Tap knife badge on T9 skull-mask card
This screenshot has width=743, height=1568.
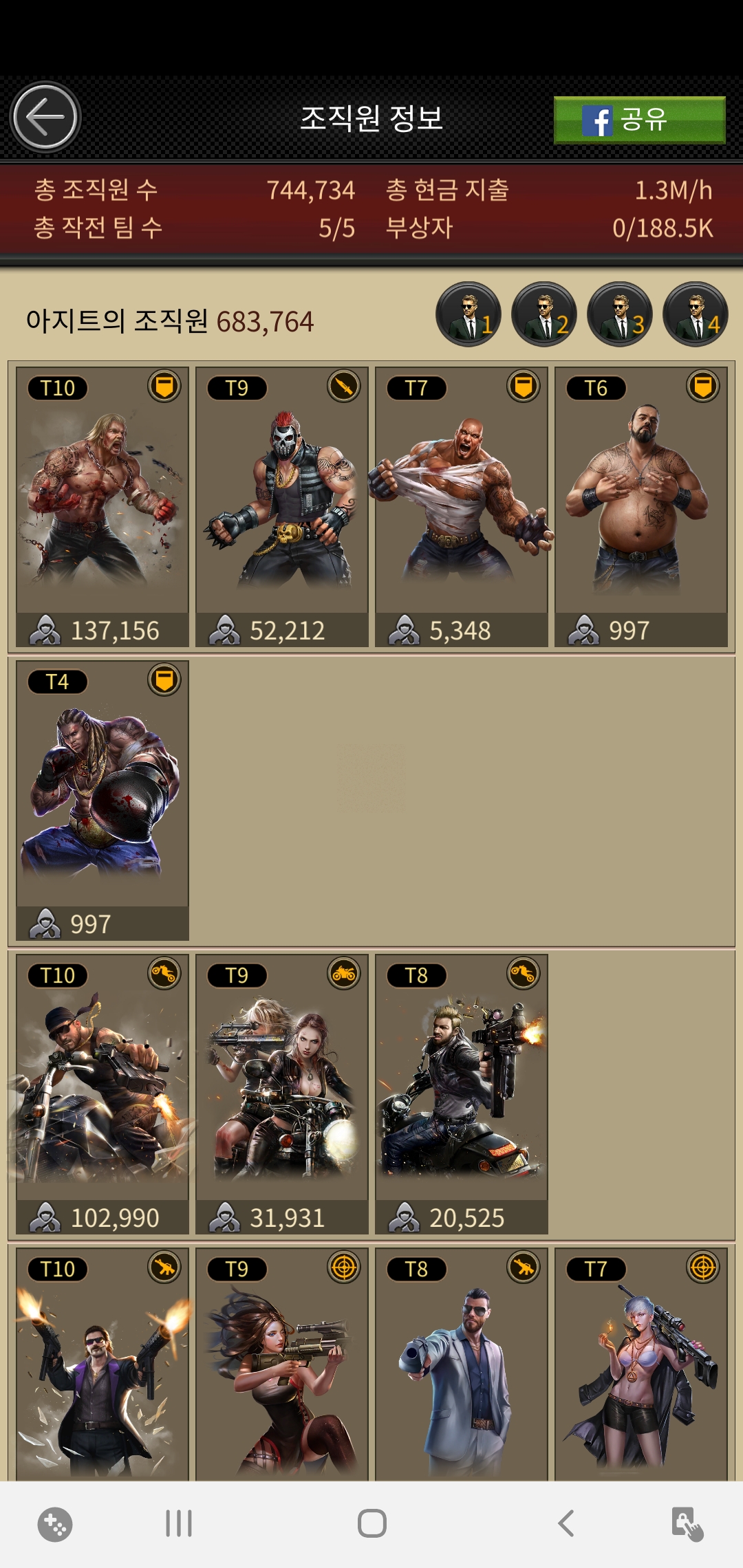pos(344,386)
